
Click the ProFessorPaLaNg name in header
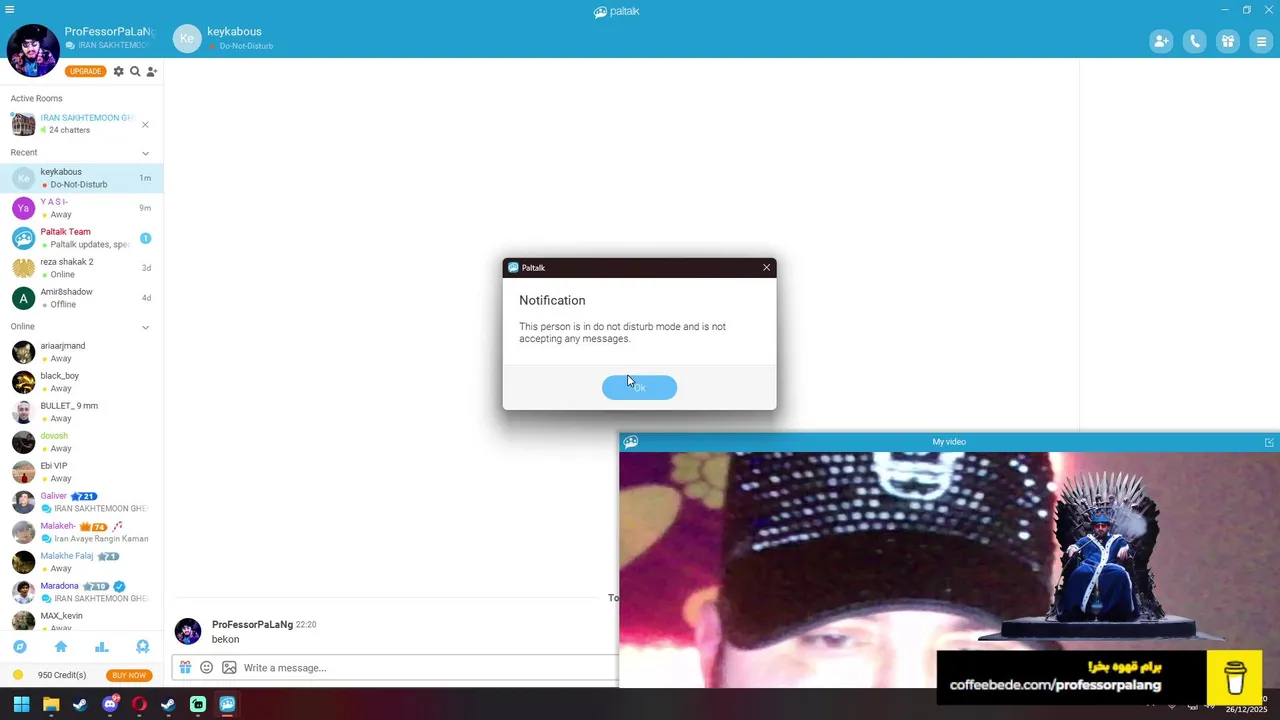point(109,31)
